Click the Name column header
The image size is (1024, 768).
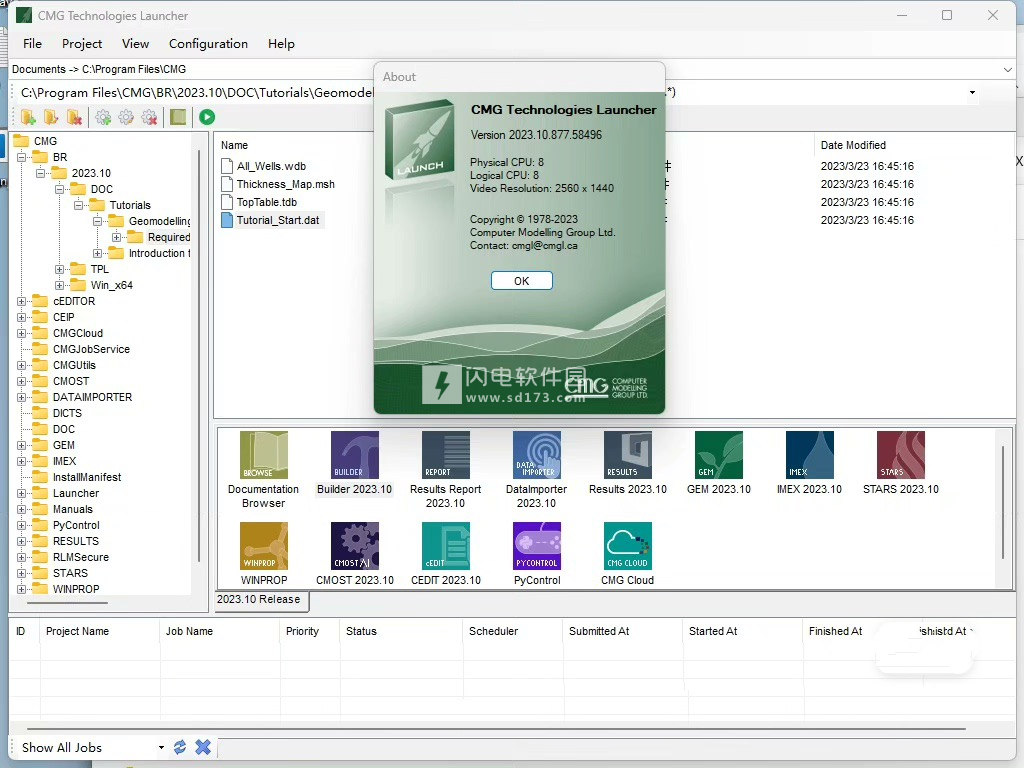234,145
